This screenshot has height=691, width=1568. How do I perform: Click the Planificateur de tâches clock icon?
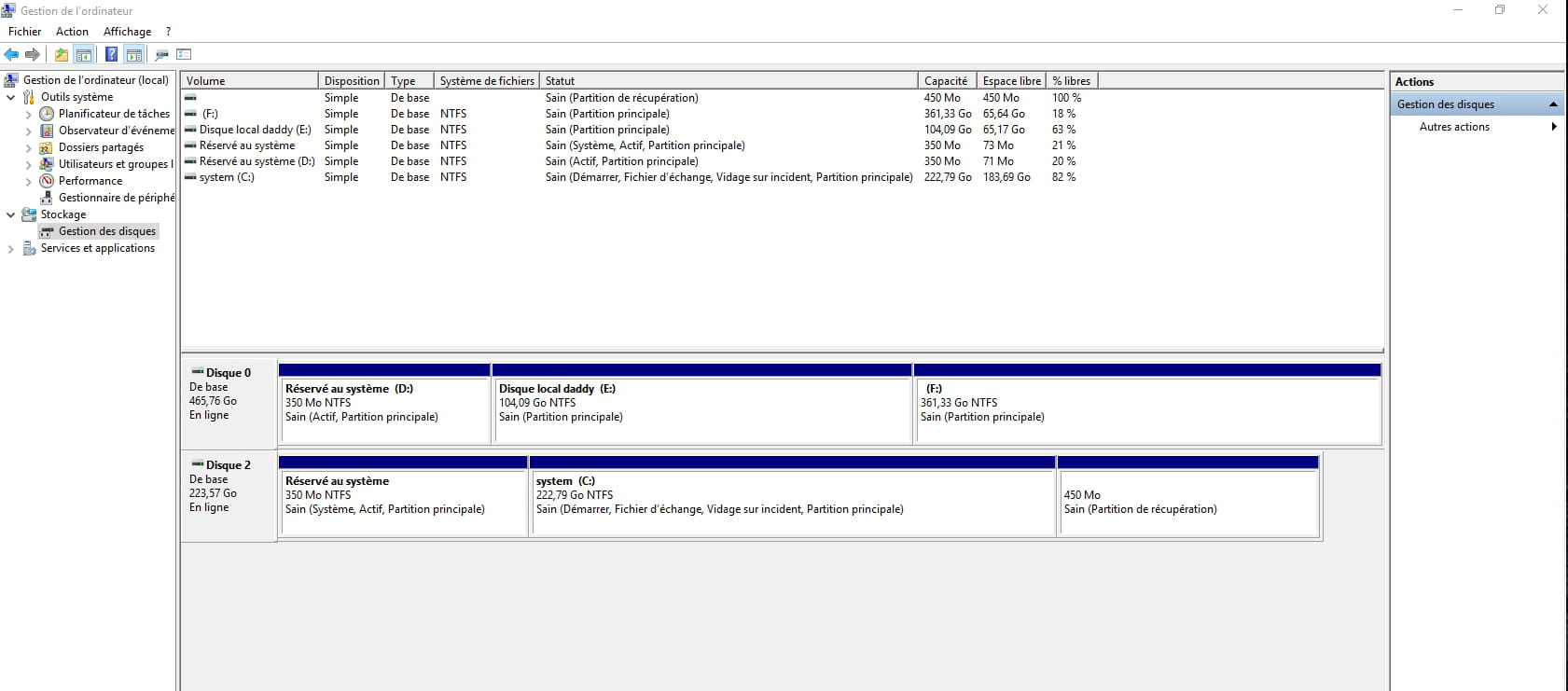click(47, 114)
